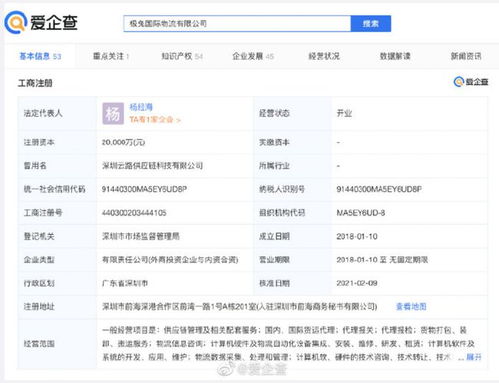Image resolution: width=499 pixels, height=383 pixels.
Task: Expand the business scope with 展开
Action: 474,357
